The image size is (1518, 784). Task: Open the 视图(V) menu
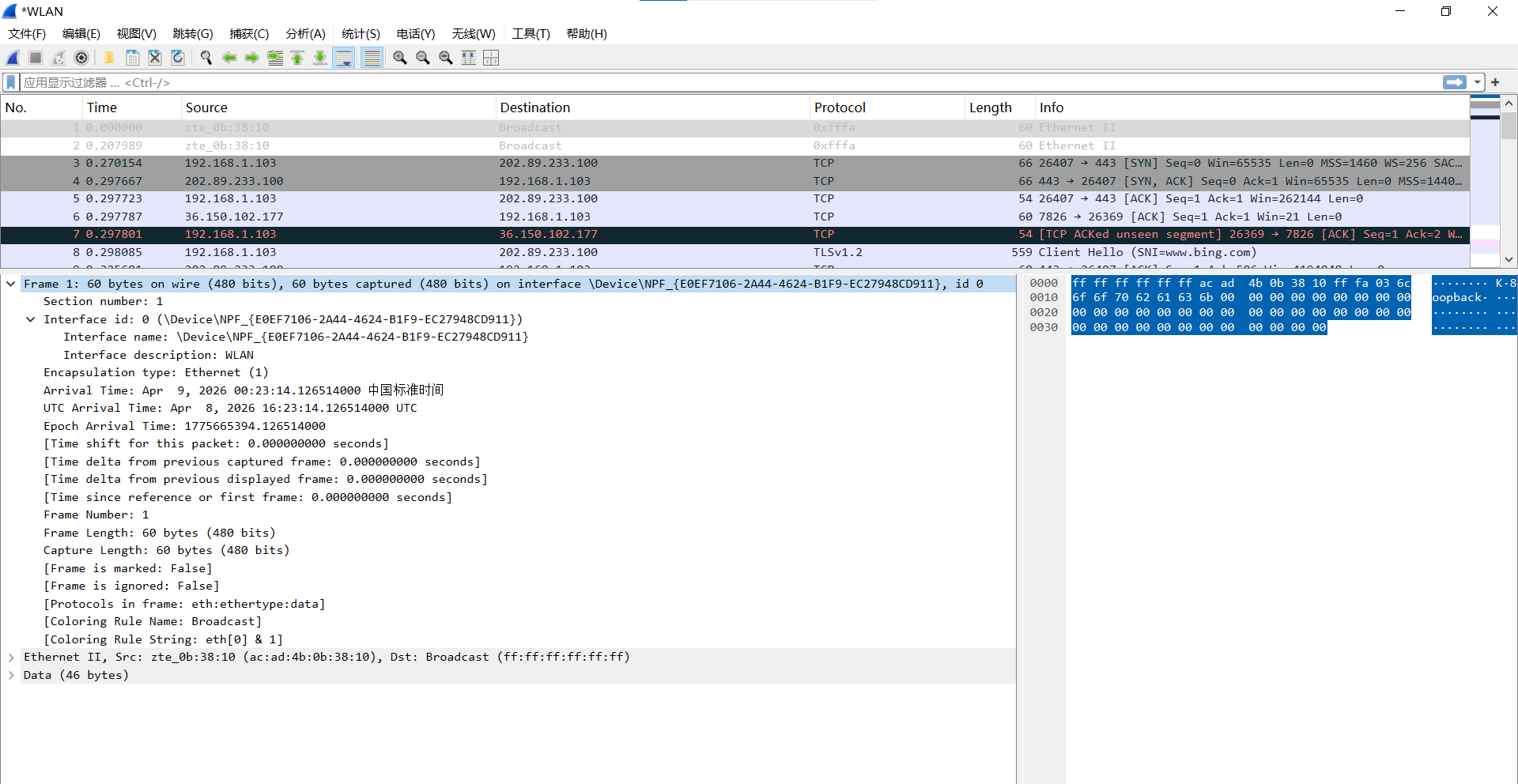coord(137,34)
